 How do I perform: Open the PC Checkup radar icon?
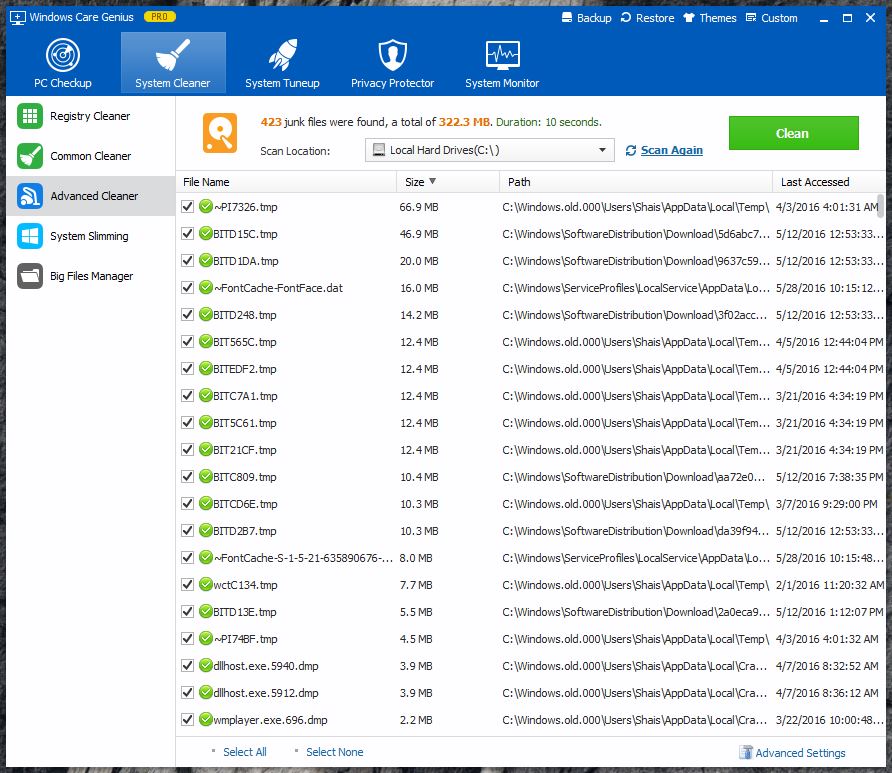(63, 55)
